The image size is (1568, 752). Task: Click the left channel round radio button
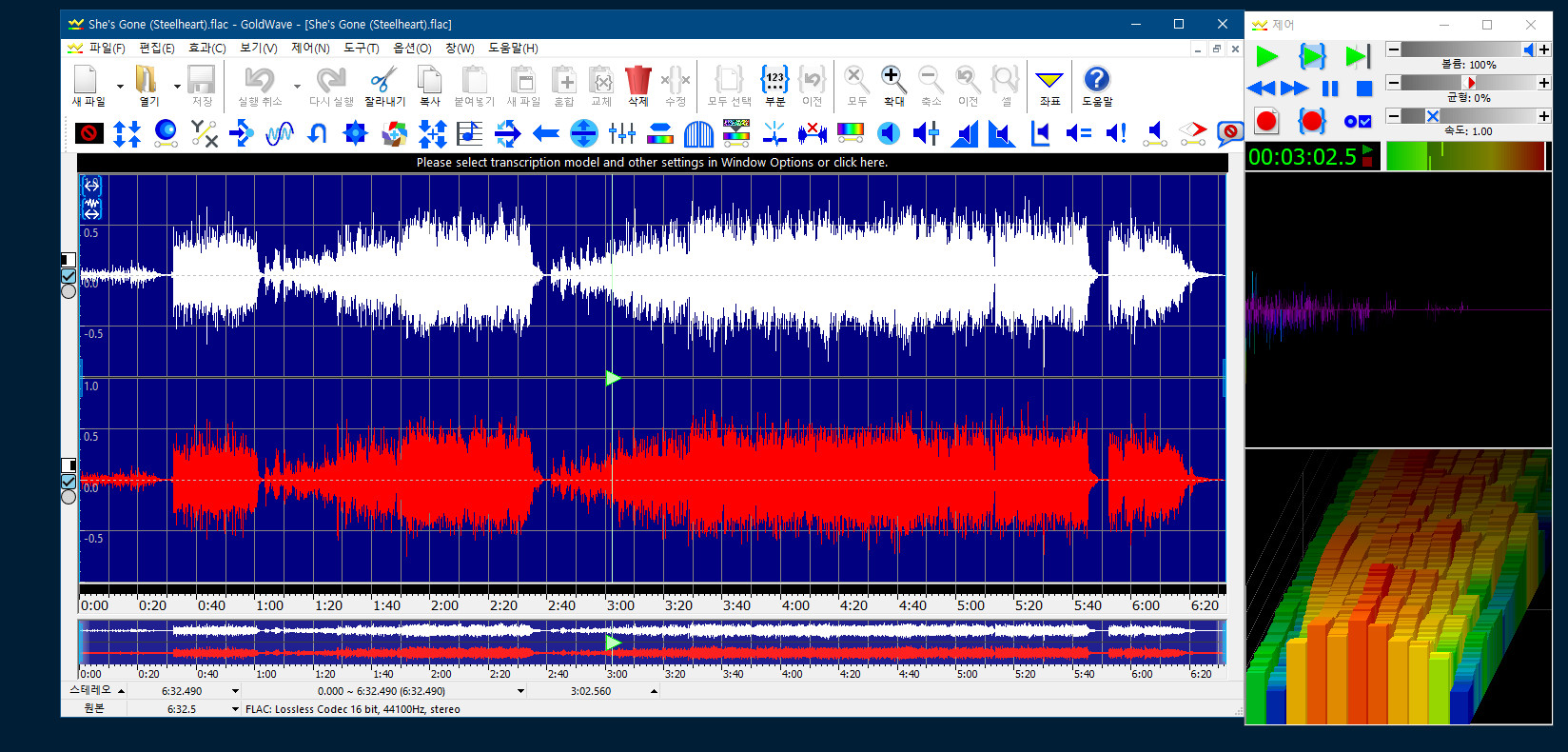tap(69, 291)
